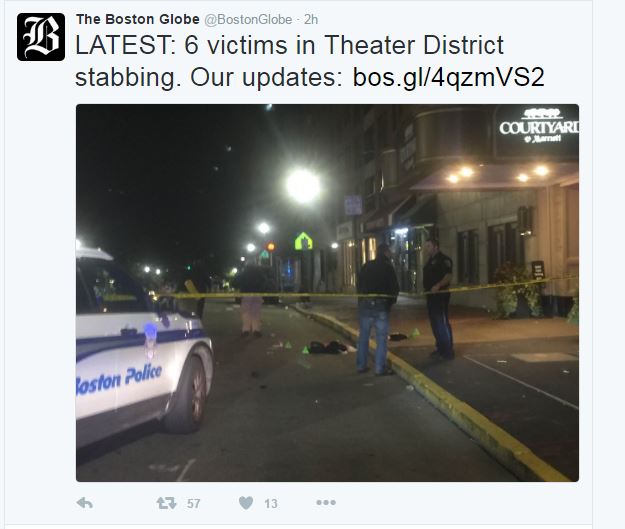Click the uniformed officer in the photo
Viewport: 625px width, 529px height.
(x=438, y=298)
